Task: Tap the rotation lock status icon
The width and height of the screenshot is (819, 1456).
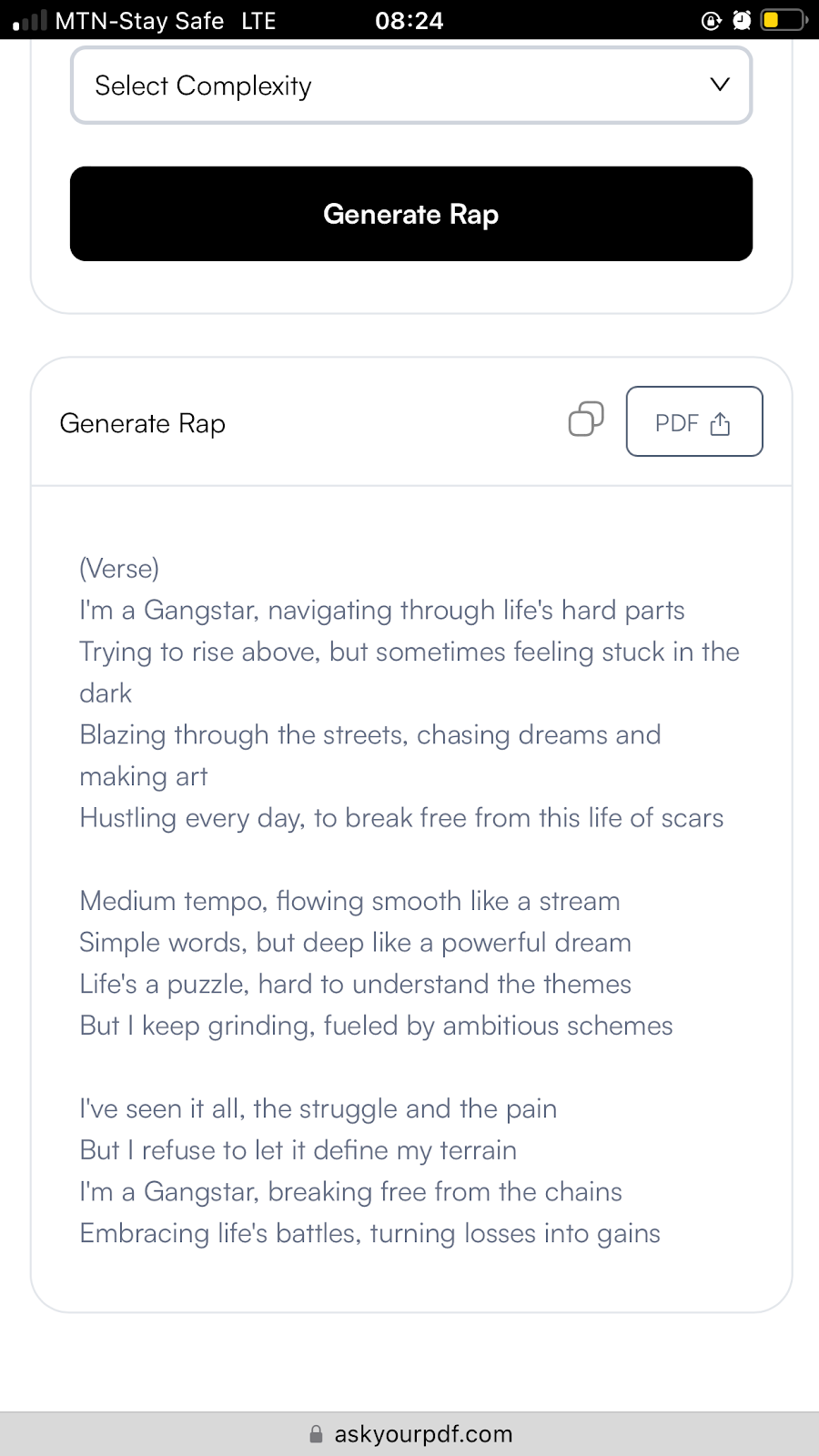Action: point(712,20)
